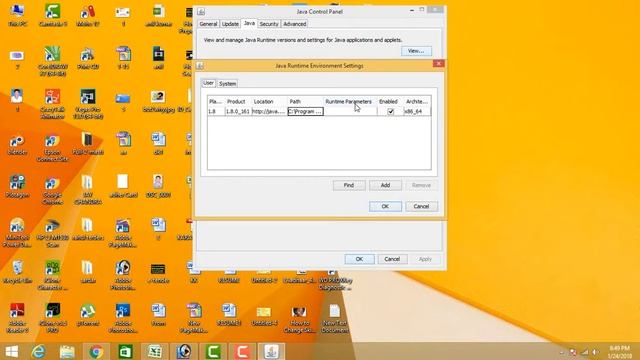
Task: Select the Recycle Bin desktop icon
Action: tap(17, 272)
